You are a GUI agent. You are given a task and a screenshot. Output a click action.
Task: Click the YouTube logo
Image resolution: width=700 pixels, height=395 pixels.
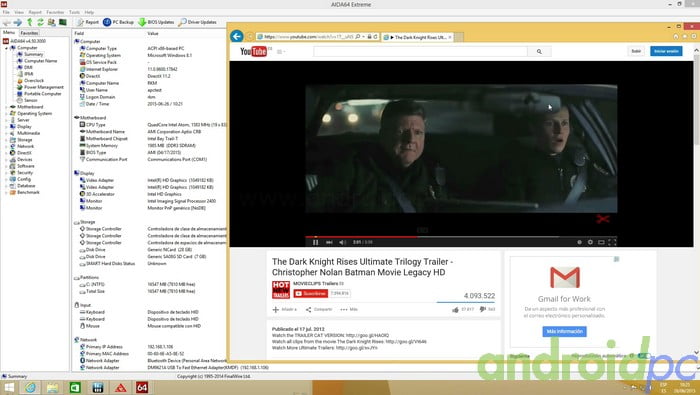tap(254, 52)
